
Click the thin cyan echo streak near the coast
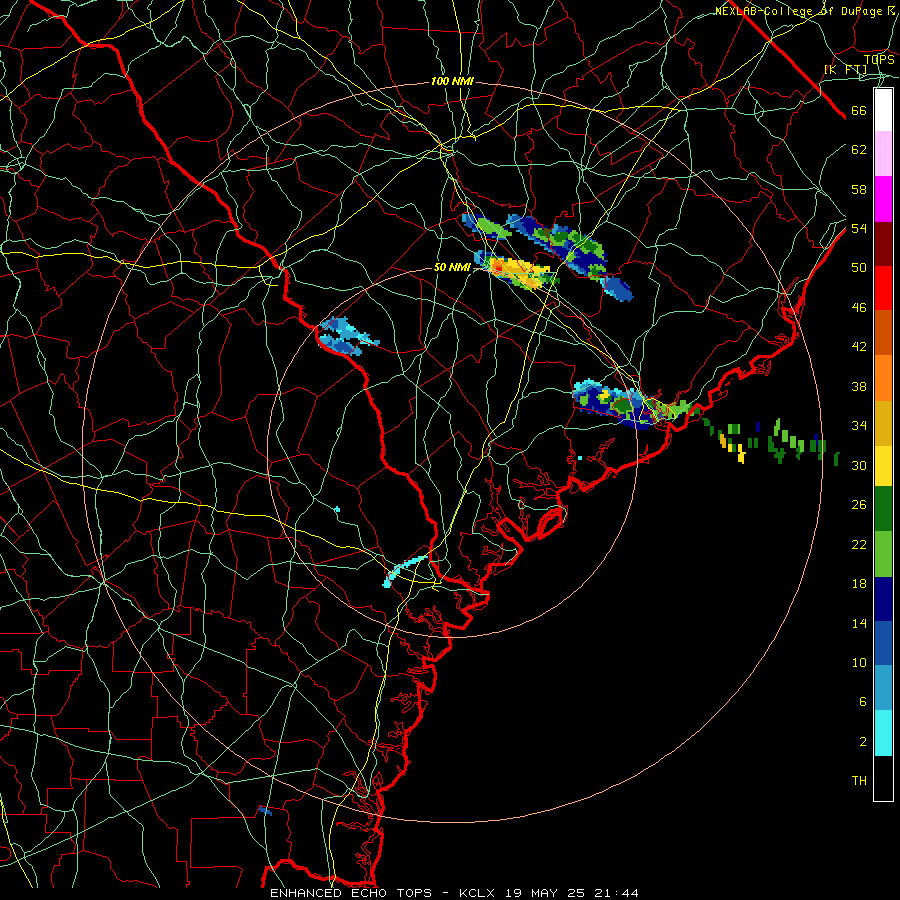(405, 570)
